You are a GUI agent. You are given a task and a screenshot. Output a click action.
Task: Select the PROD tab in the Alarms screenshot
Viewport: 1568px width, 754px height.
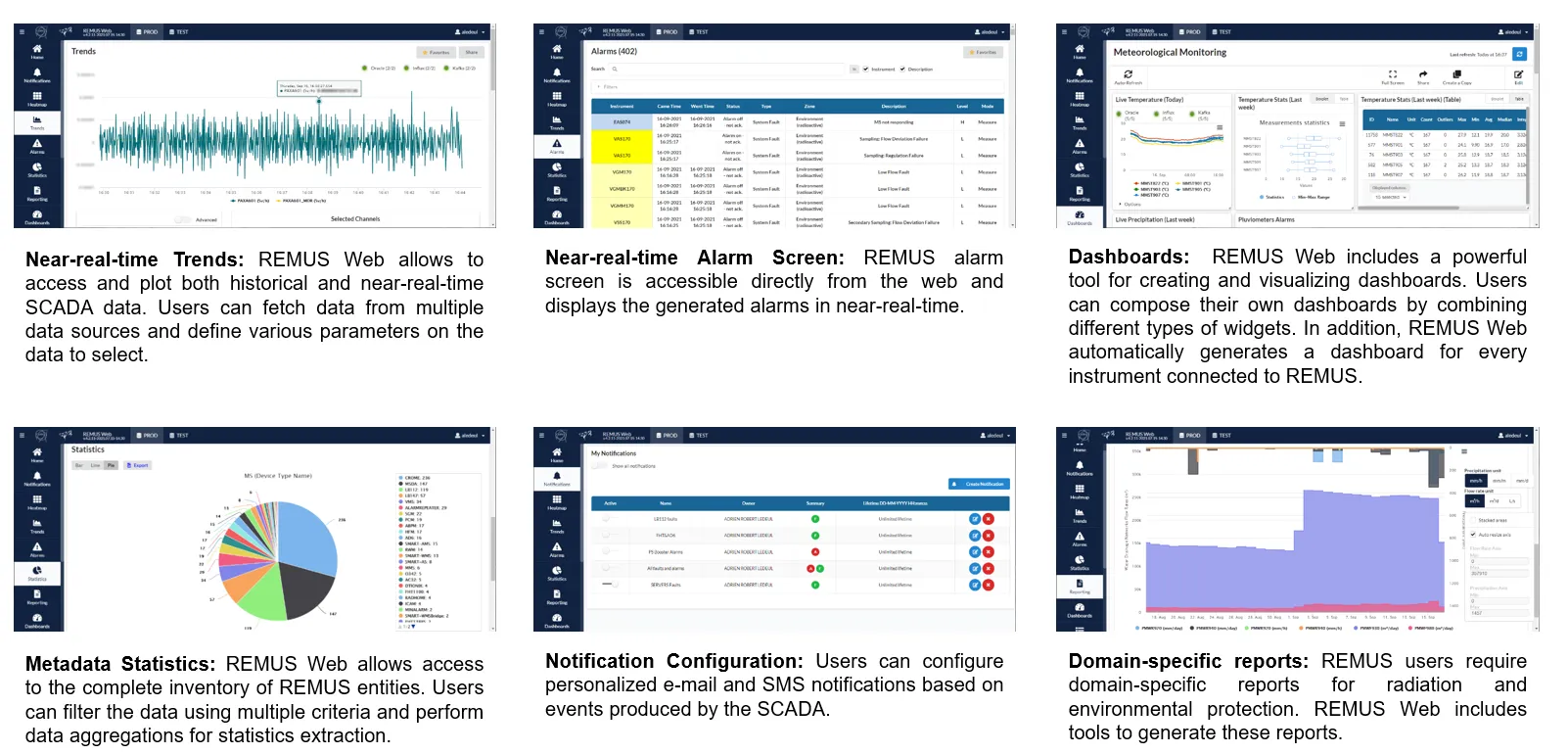point(666,31)
